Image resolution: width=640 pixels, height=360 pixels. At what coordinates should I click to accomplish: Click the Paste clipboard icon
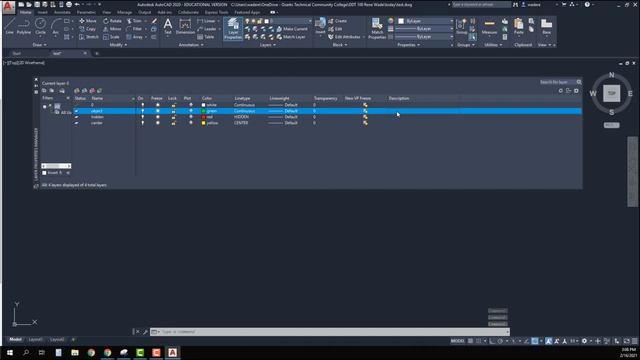pos(518,27)
